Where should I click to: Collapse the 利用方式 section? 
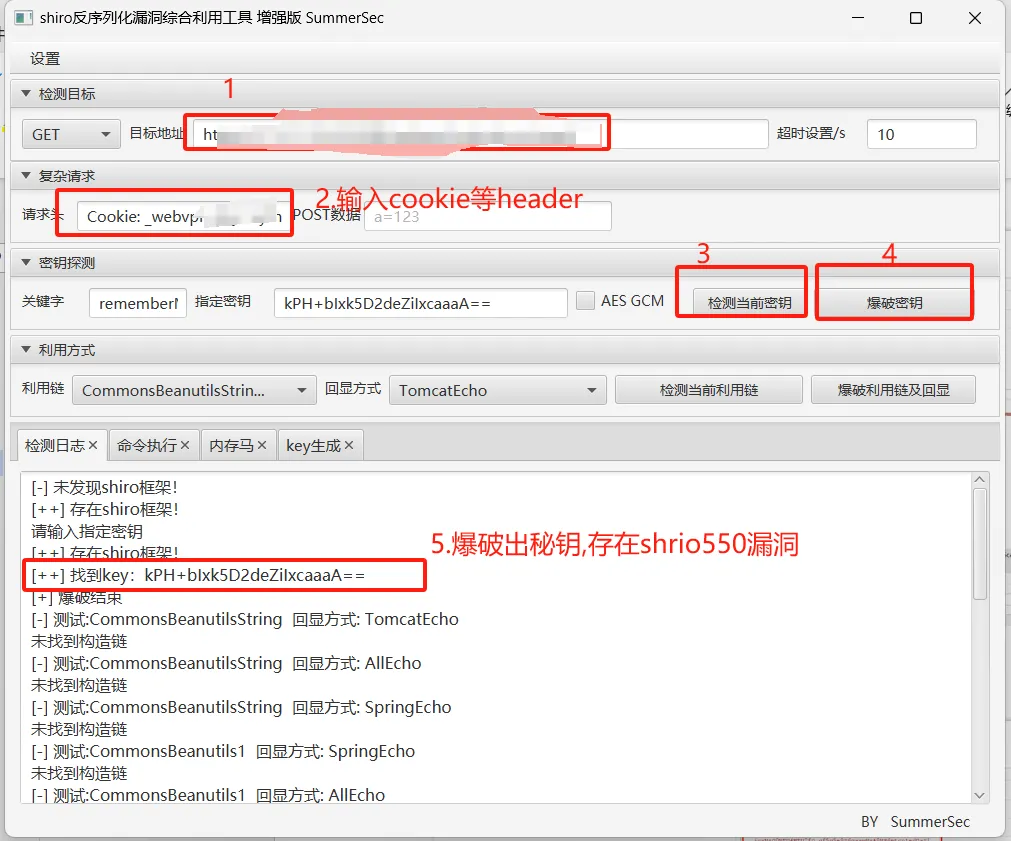coord(26,350)
